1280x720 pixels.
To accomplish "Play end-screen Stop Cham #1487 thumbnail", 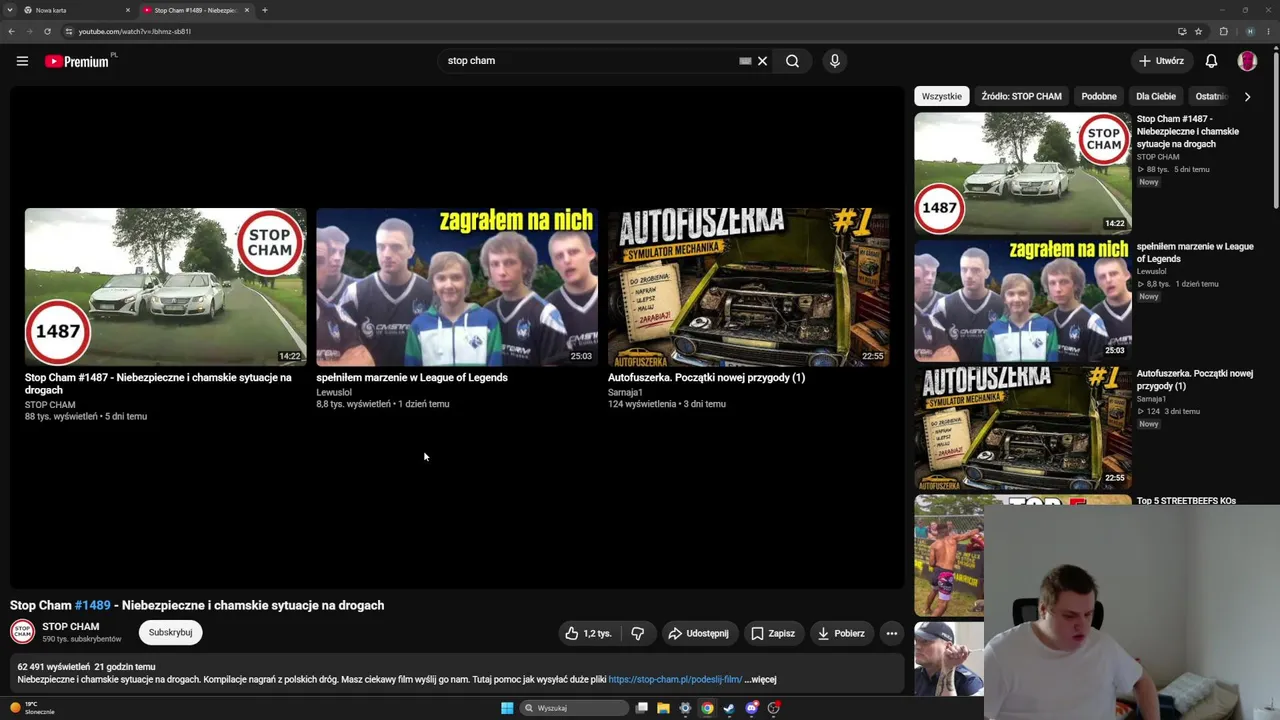I will (166, 287).
